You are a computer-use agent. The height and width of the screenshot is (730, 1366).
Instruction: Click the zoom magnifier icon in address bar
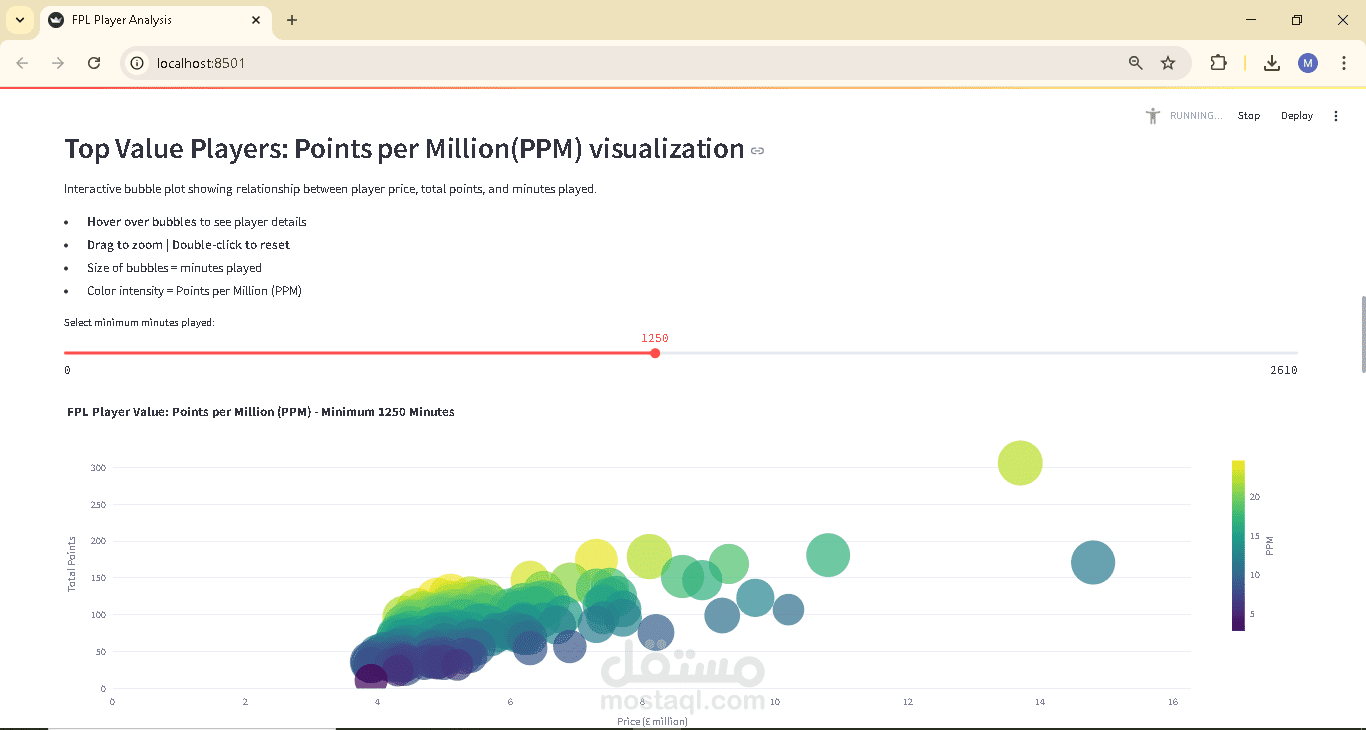click(x=1135, y=63)
